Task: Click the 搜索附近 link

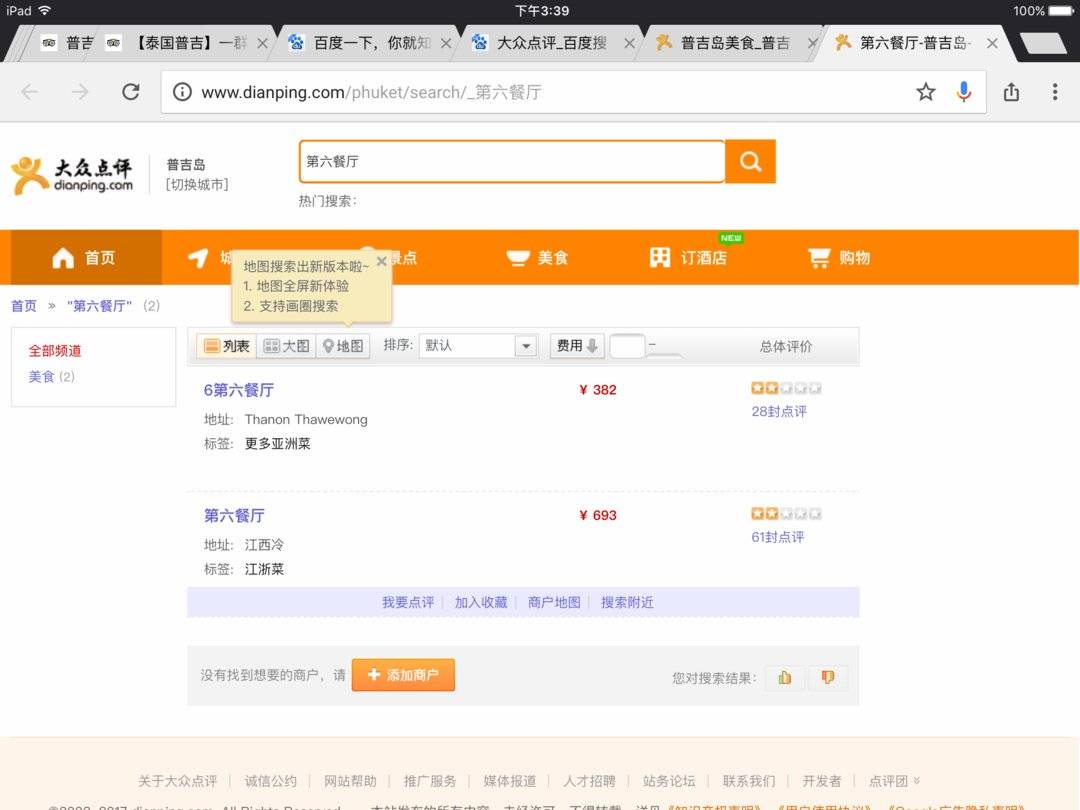Action: (627, 602)
